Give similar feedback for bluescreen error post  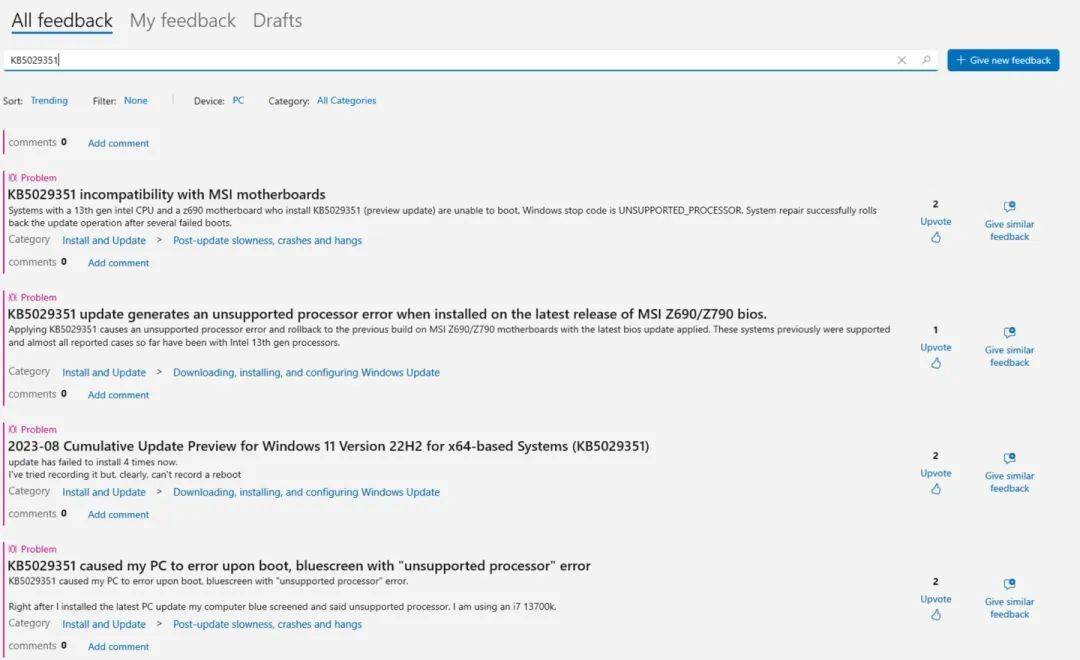[x=1009, y=599]
